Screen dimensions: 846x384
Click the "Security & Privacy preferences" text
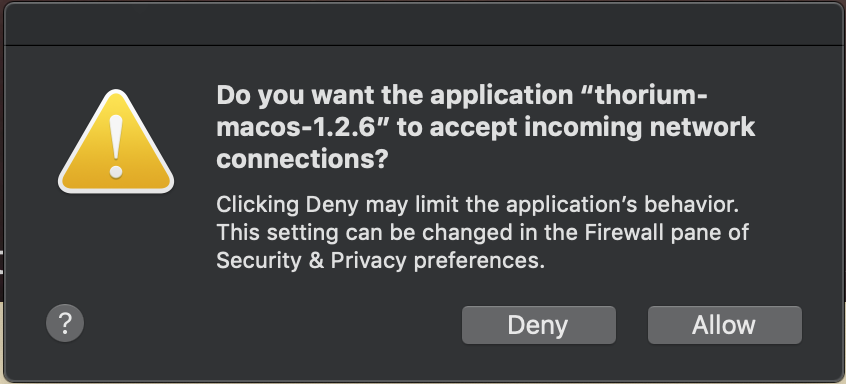[x=380, y=260]
